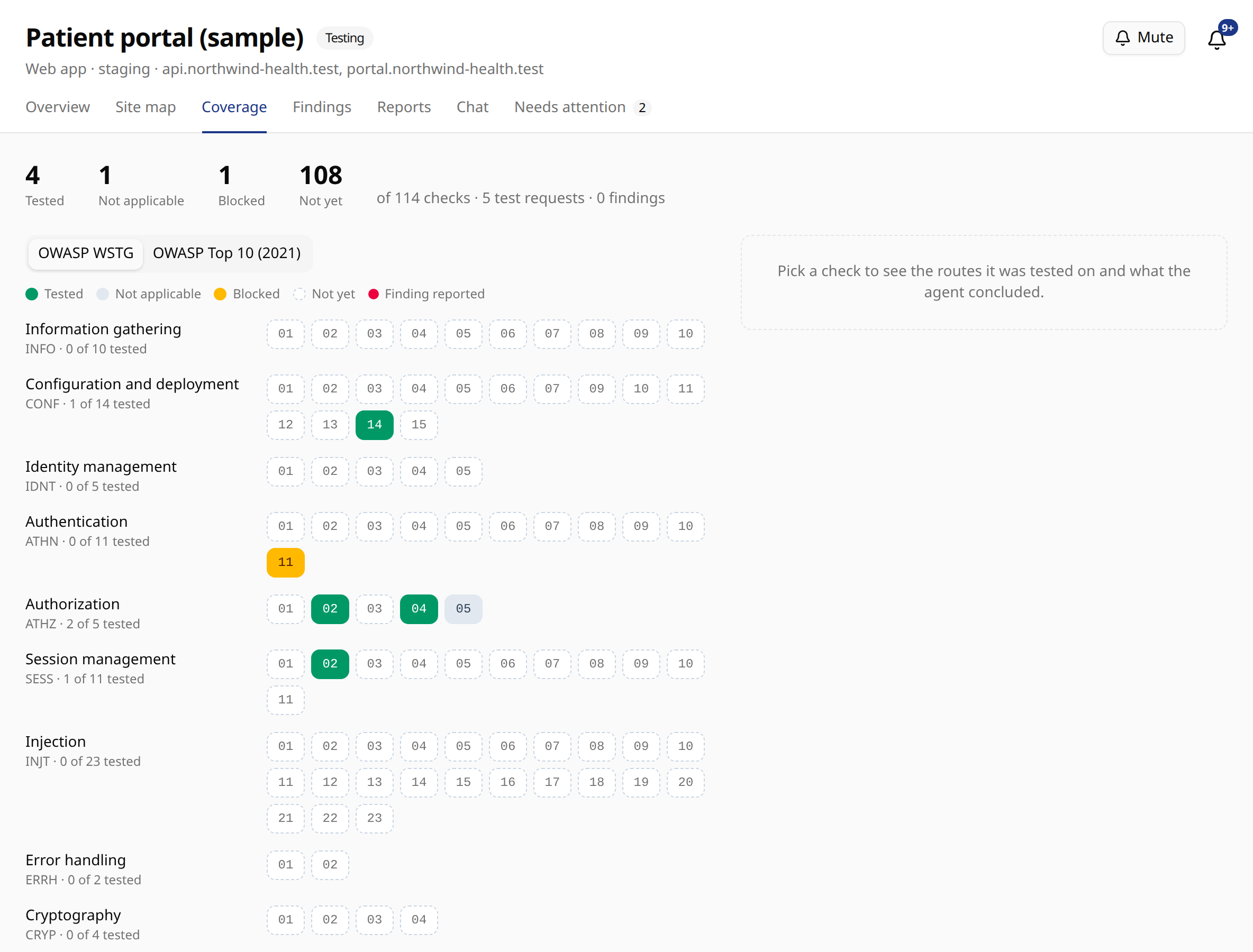Select the Coverage tab

[x=234, y=107]
